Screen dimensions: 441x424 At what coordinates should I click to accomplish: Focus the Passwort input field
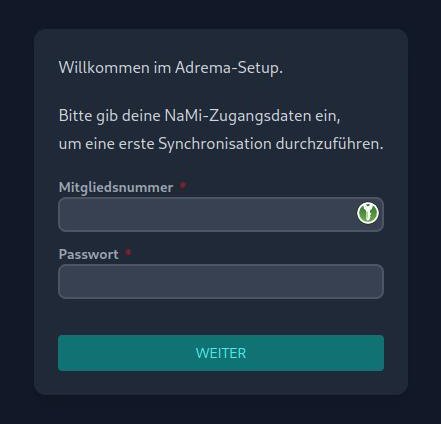[x=221, y=282]
